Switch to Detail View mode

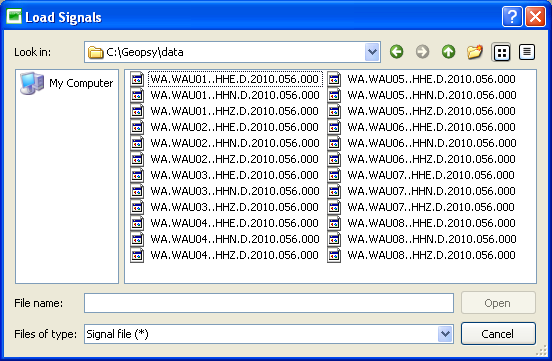(x=527, y=52)
